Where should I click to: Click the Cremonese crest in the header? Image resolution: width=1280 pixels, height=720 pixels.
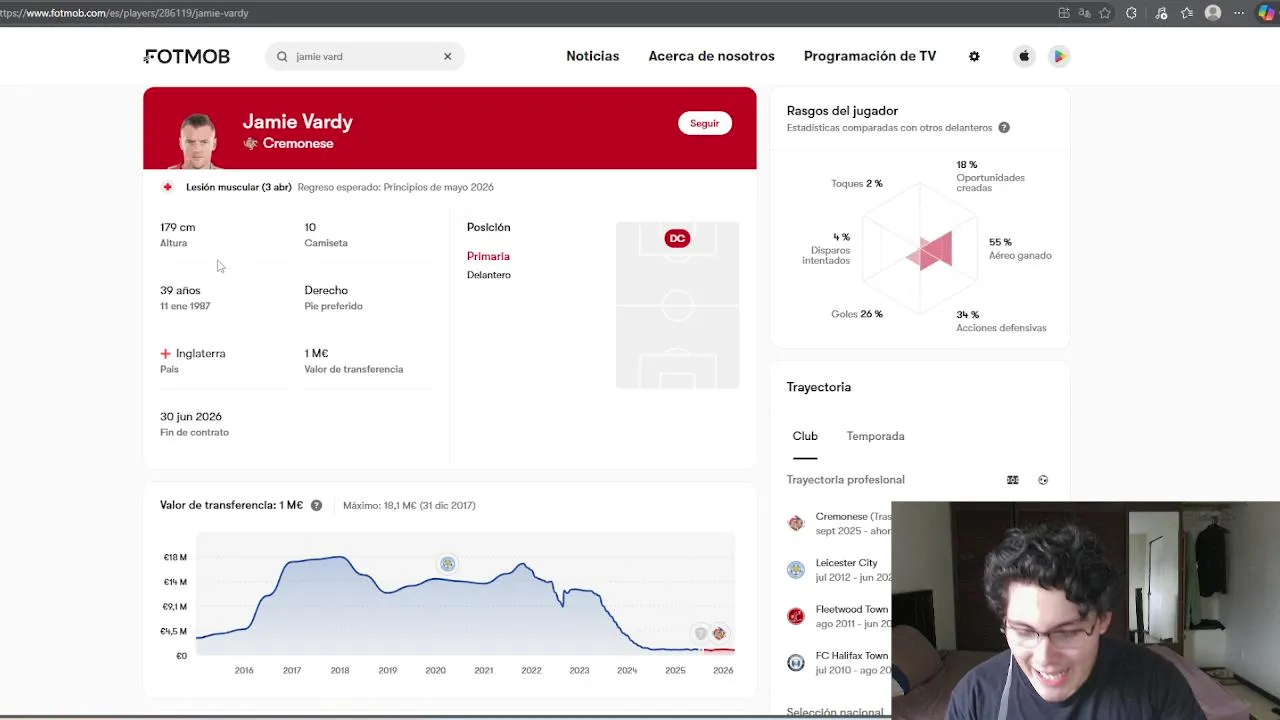click(250, 144)
